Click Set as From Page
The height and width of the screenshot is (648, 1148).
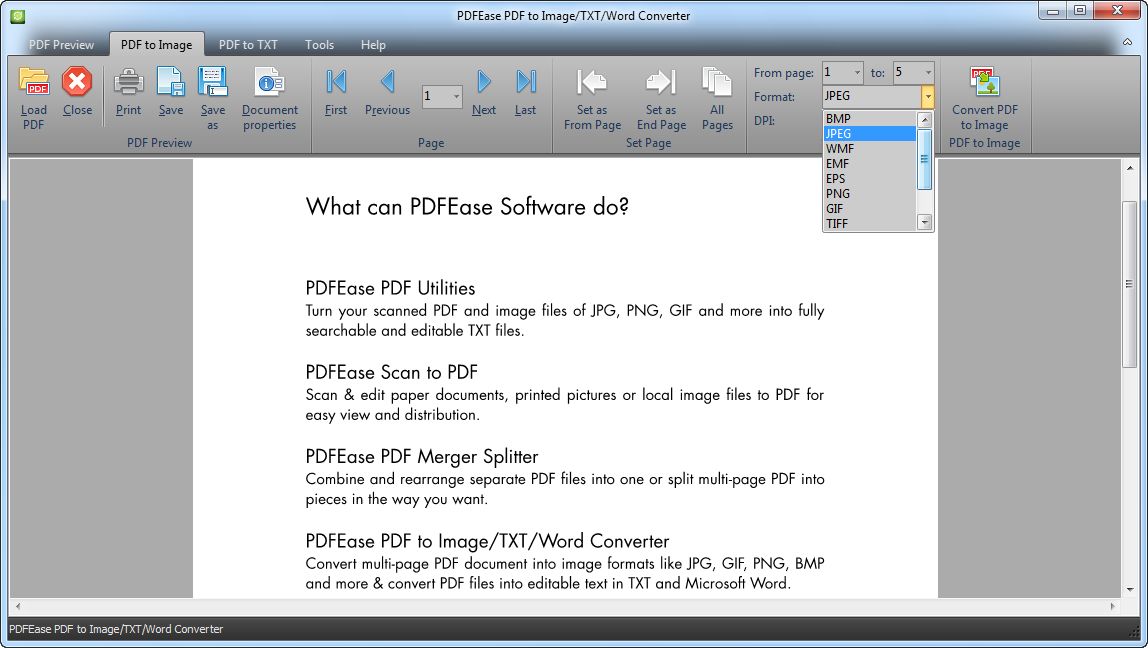592,81
